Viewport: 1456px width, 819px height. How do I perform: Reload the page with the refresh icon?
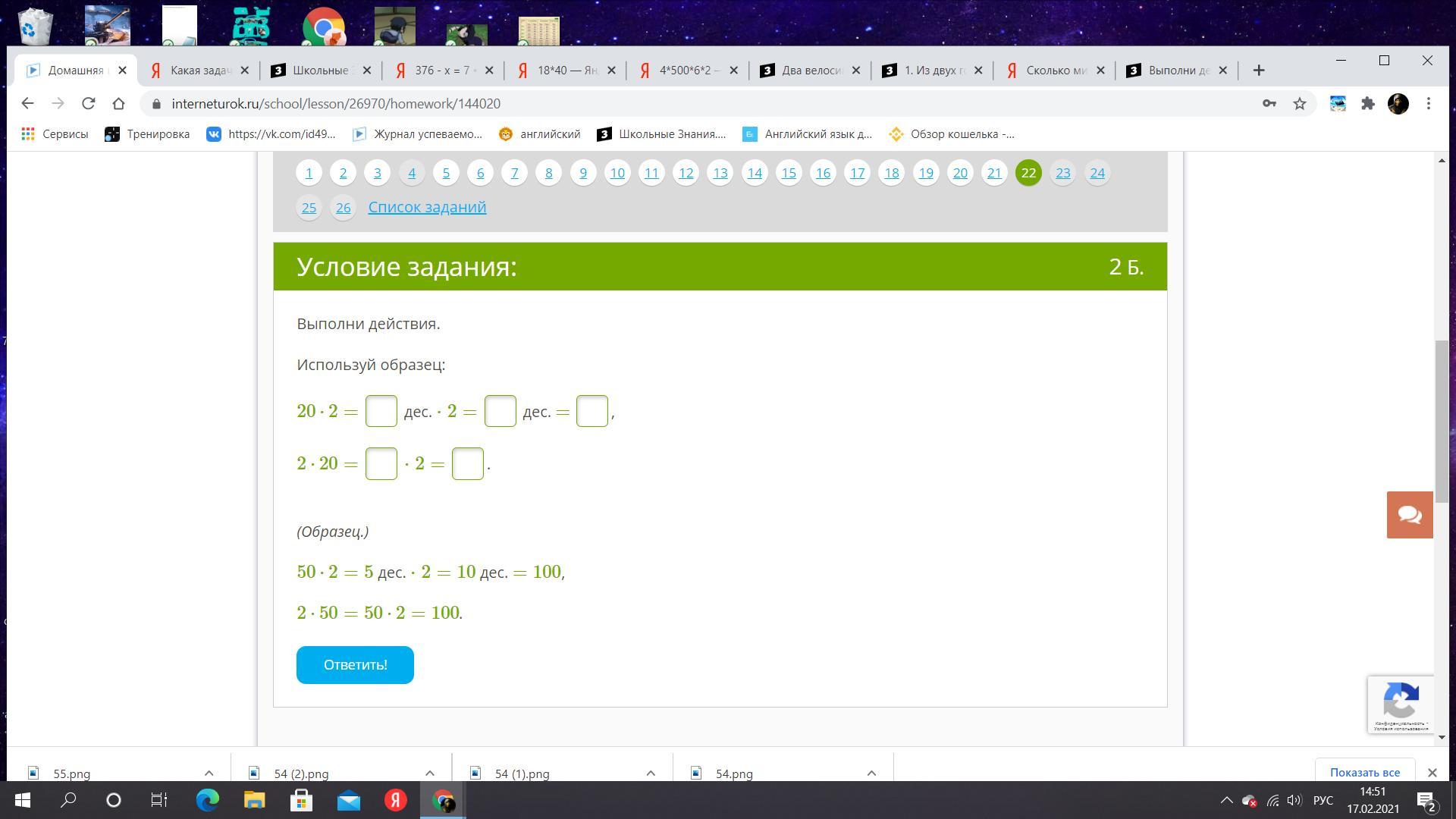click(89, 104)
